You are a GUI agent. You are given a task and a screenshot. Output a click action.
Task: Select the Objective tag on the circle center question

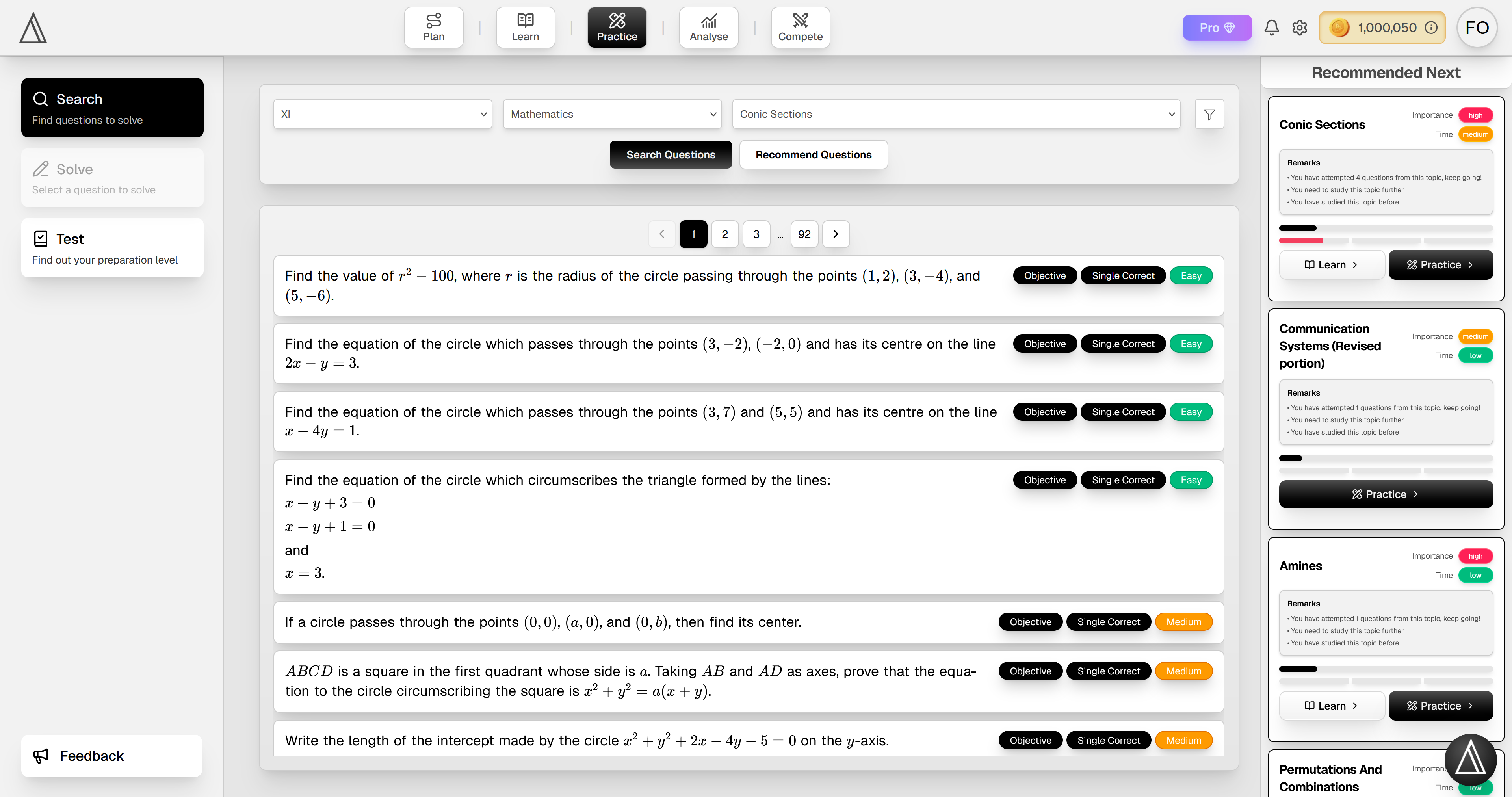(1030, 622)
